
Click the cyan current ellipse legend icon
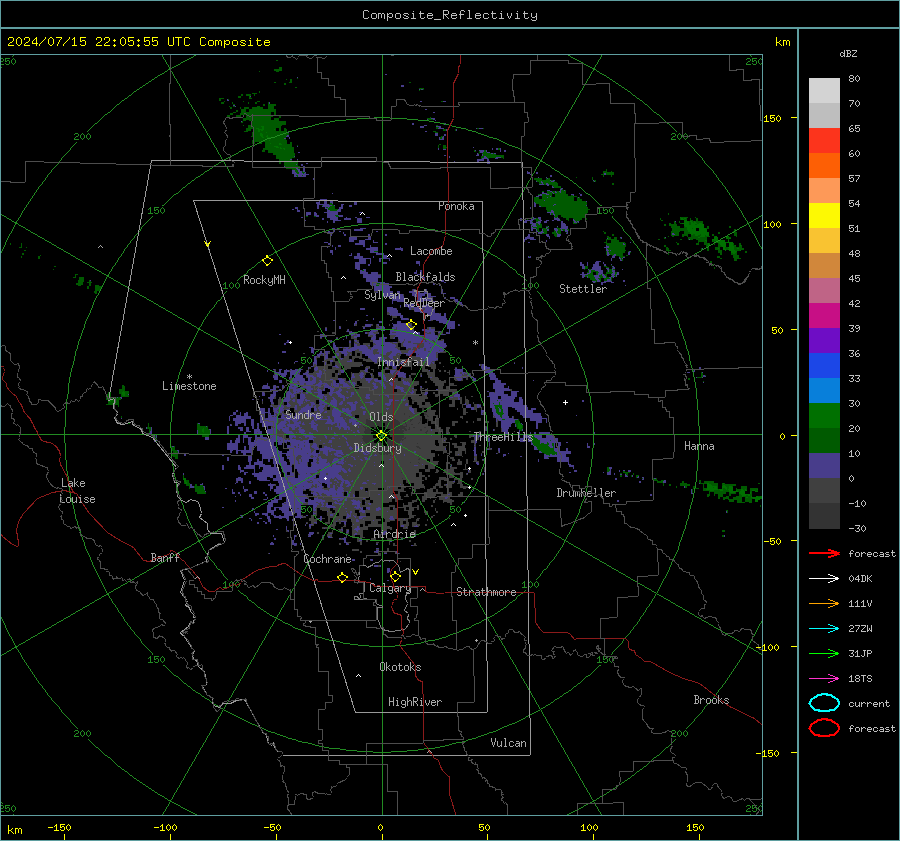[x=824, y=703]
